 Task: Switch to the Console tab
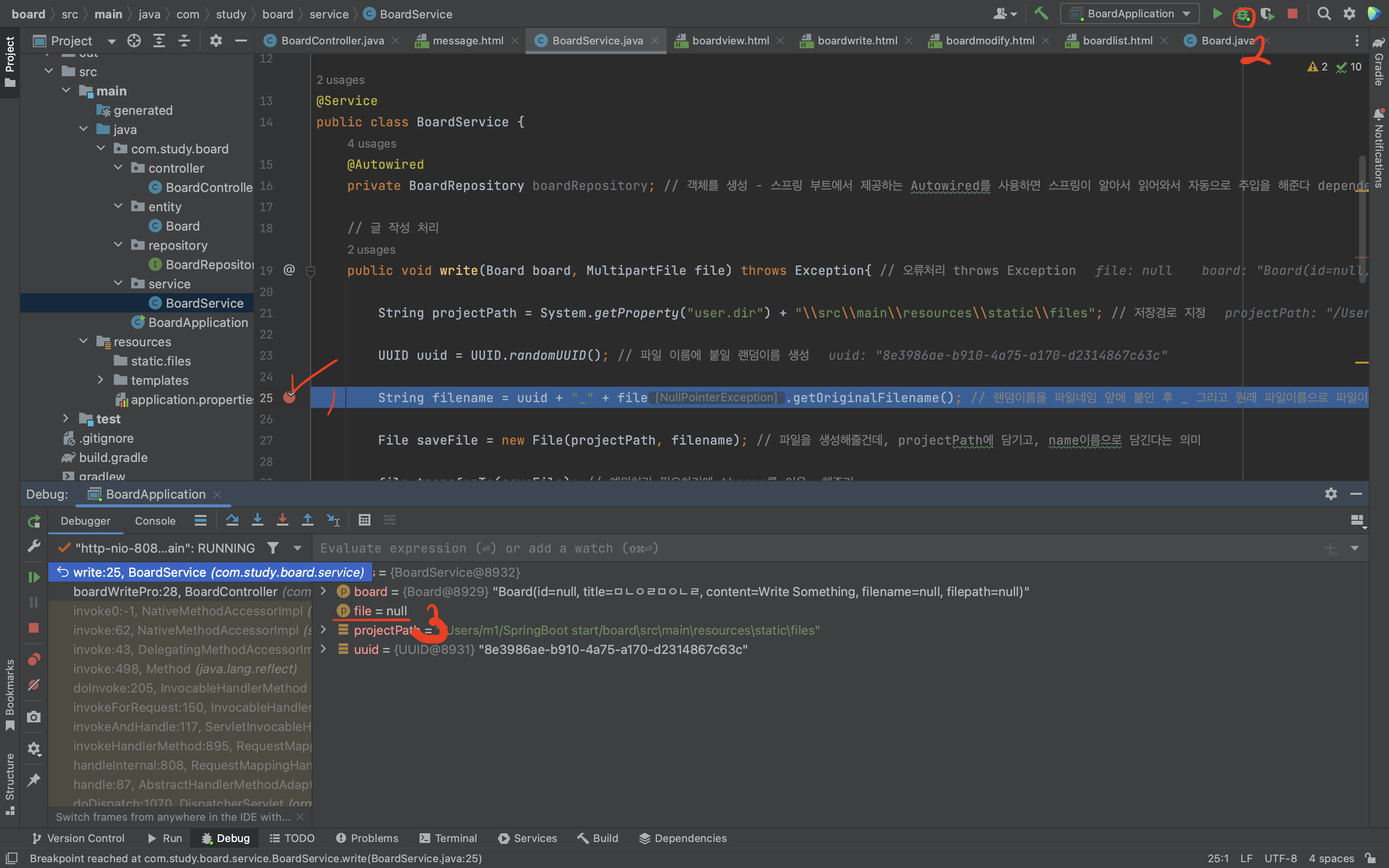point(155,521)
